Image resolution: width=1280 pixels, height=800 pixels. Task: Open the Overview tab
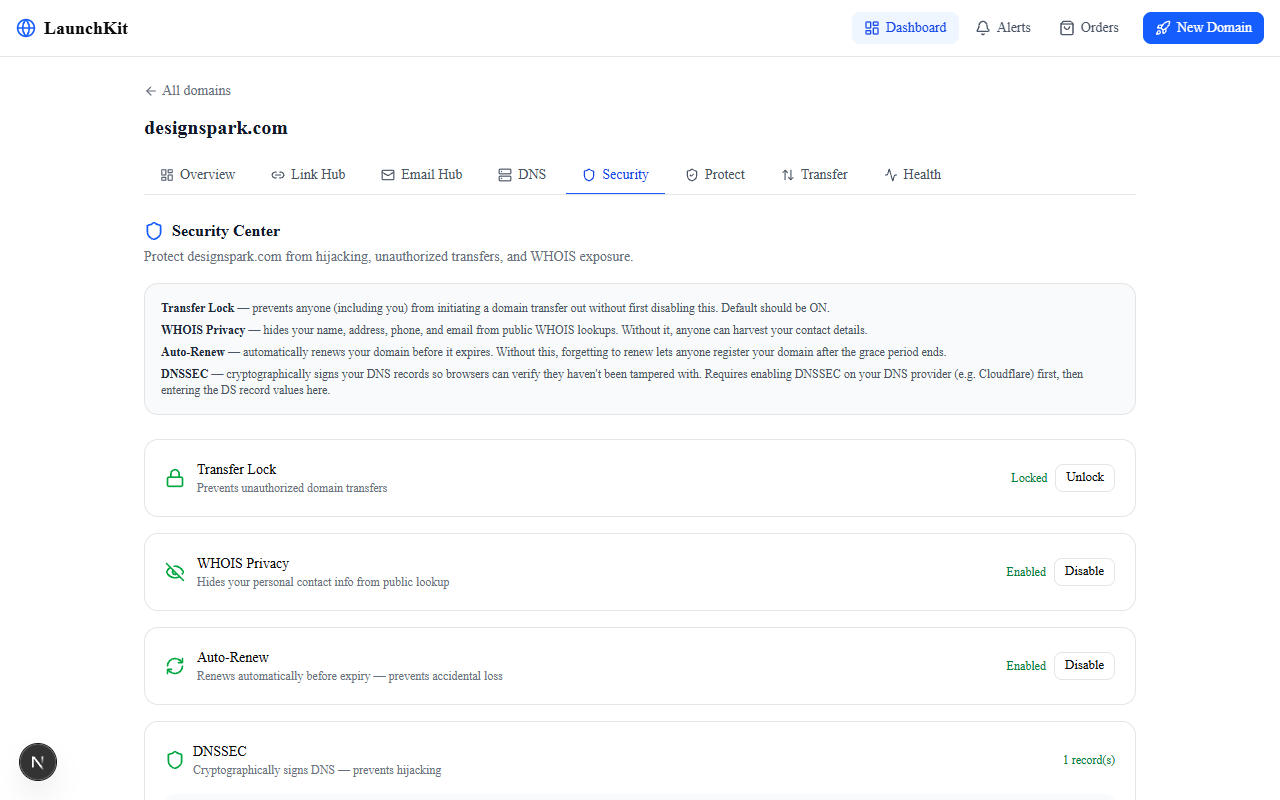(198, 175)
